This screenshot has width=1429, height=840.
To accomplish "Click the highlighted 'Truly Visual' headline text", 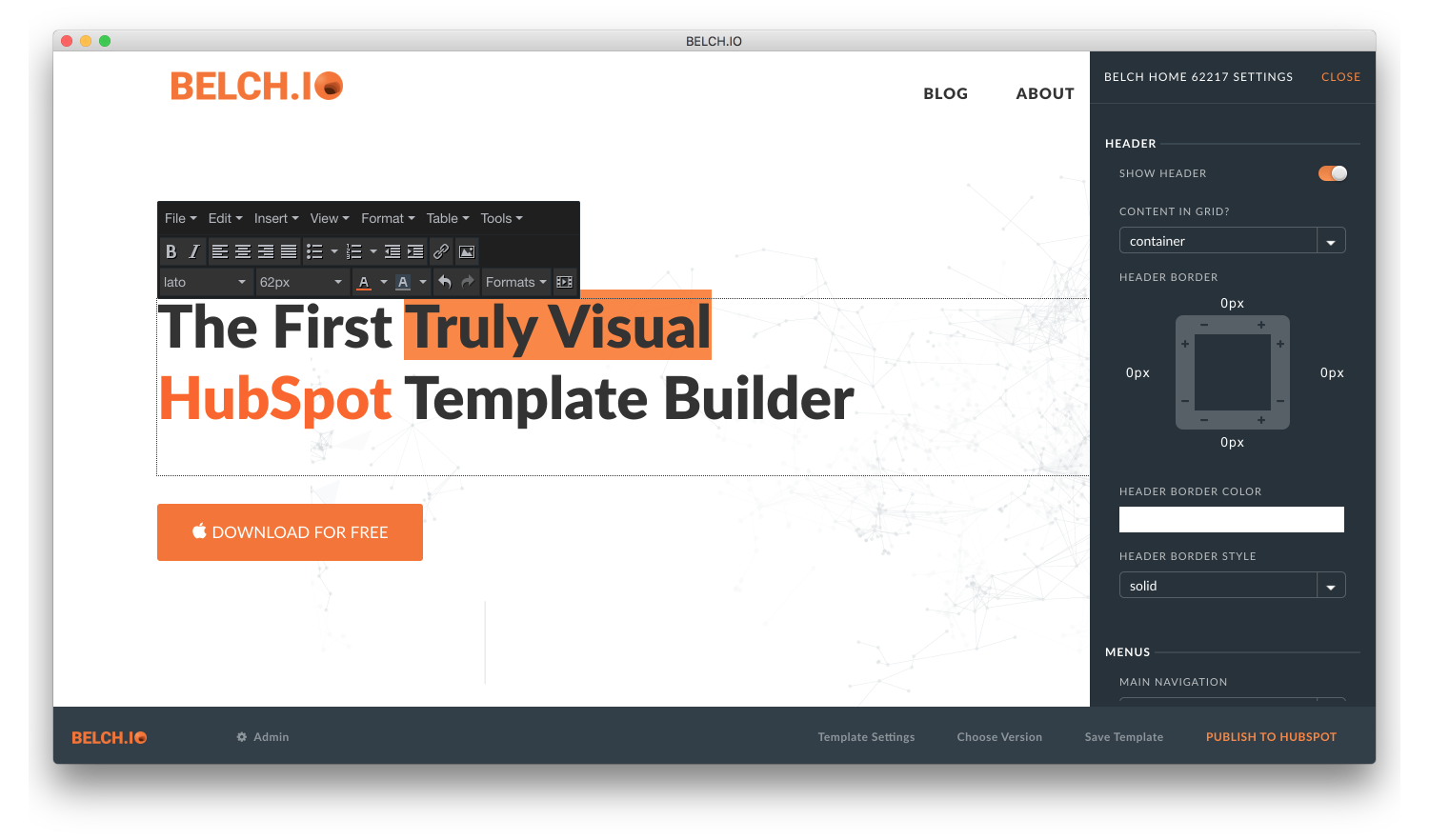I will point(558,327).
